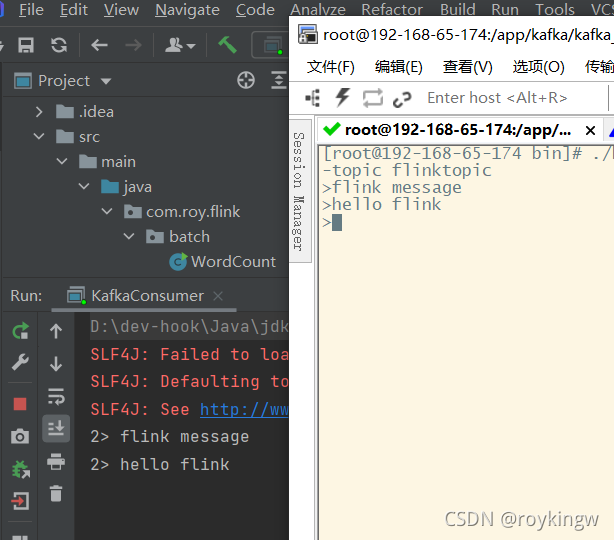
Task: Click the green Build hammer icon
Action: [227, 45]
